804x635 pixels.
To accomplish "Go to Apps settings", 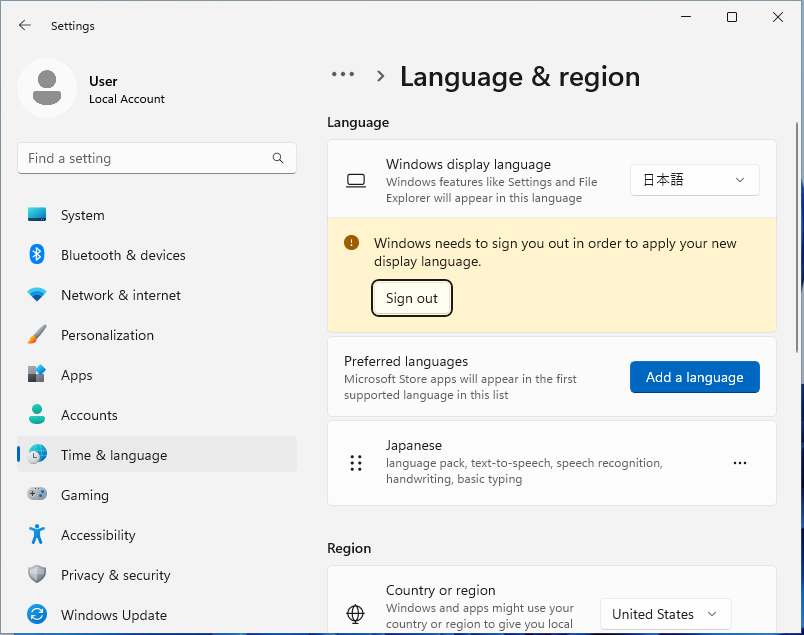I will click(x=157, y=375).
